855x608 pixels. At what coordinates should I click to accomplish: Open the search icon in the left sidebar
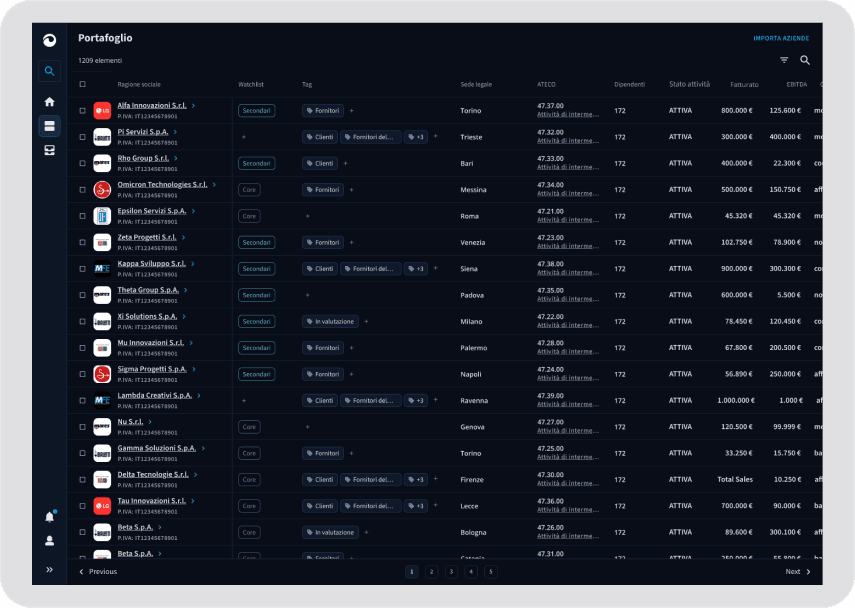[x=49, y=71]
